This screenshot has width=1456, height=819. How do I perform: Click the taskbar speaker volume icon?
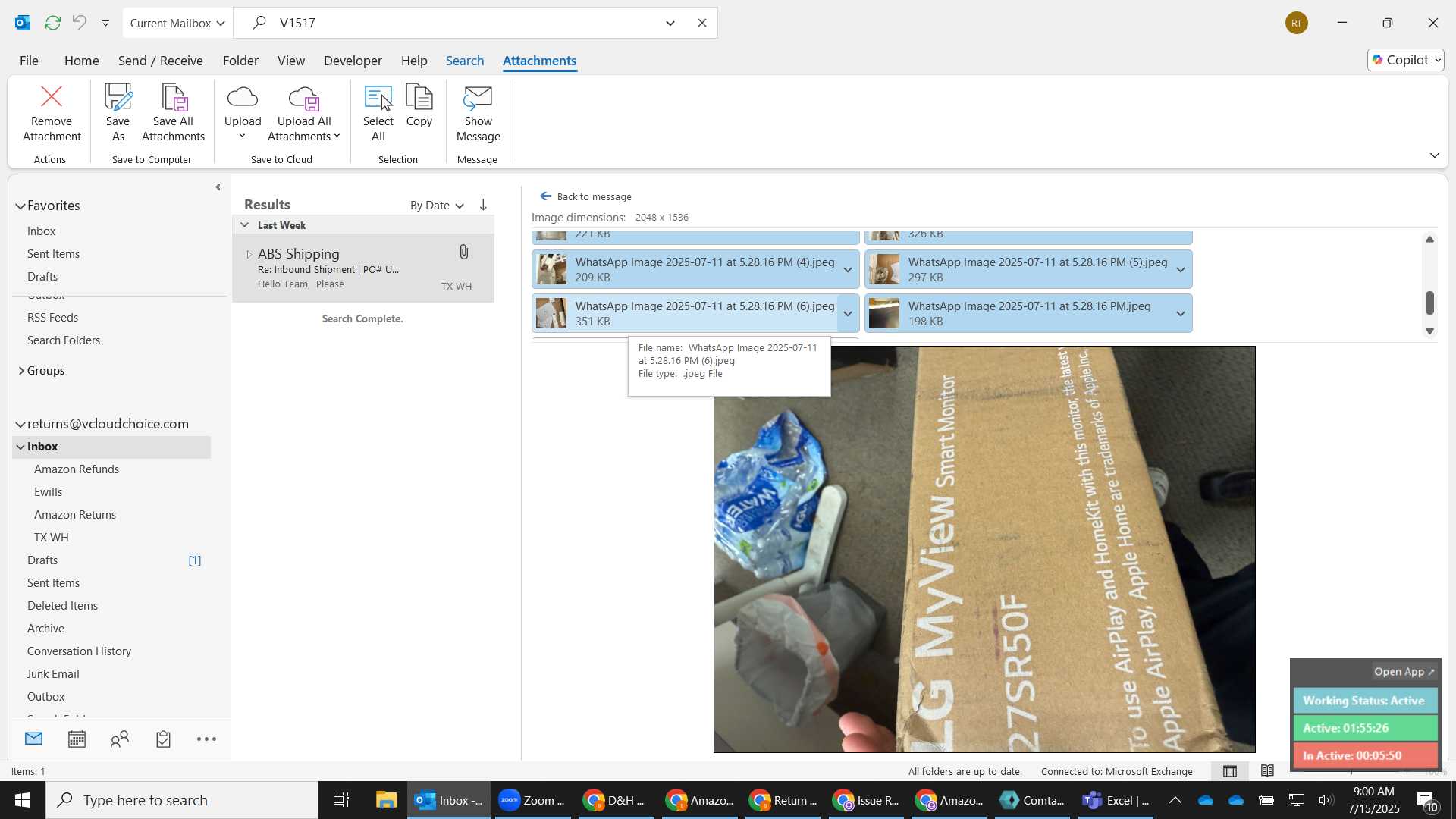pyautogui.click(x=1326, y=800)
